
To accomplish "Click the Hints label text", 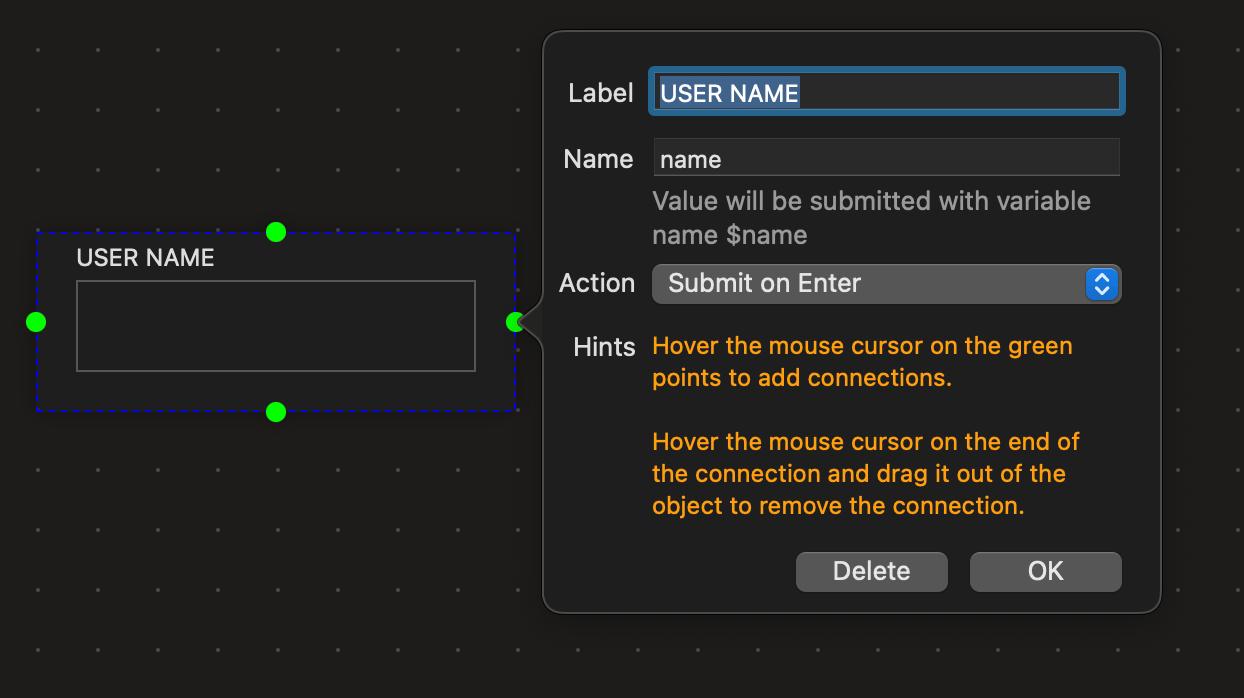I will click(604, 347).
